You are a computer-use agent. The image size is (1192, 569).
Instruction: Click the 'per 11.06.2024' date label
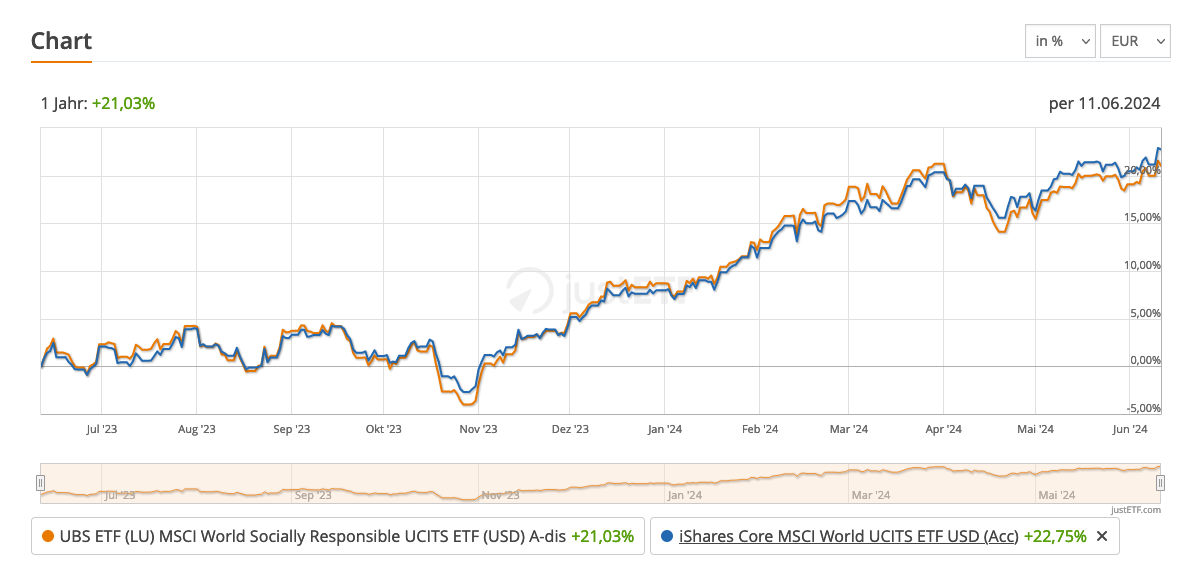coord(1105,103)
